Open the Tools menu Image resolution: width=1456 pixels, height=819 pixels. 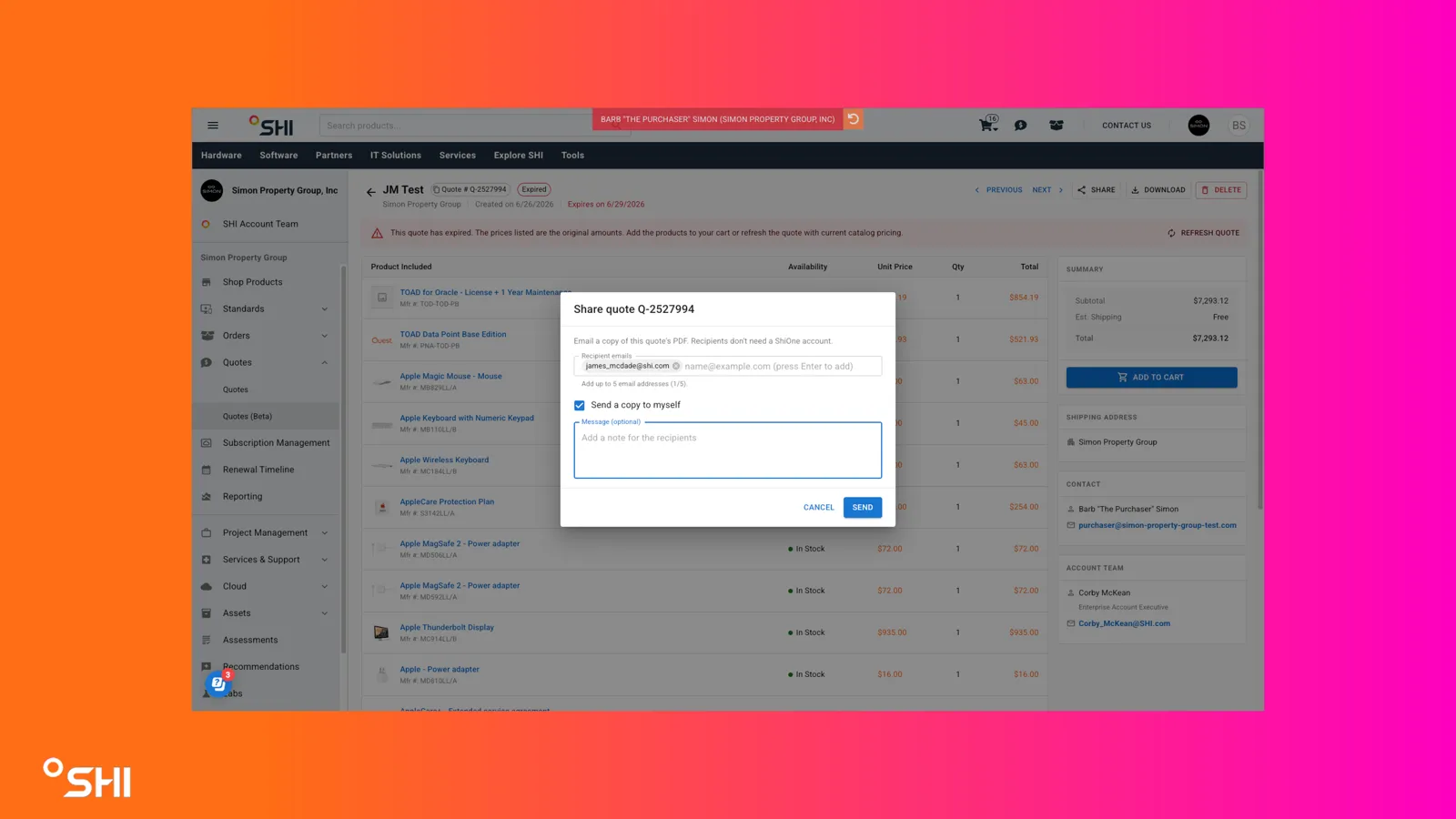click(572, 156)
